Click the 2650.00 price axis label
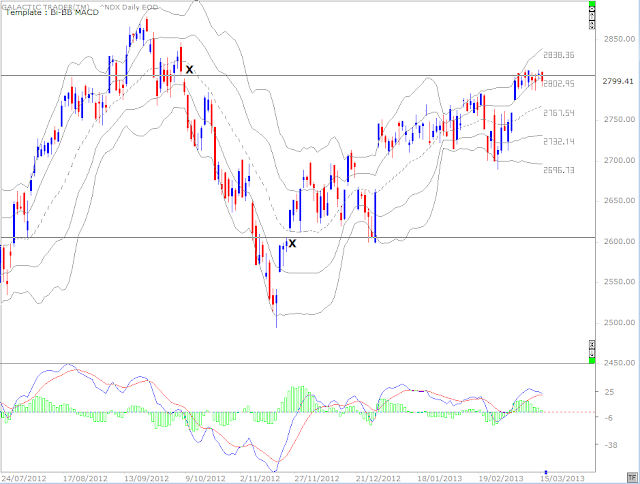Viewport: 640px width, 484px height. tap(619, 201)
